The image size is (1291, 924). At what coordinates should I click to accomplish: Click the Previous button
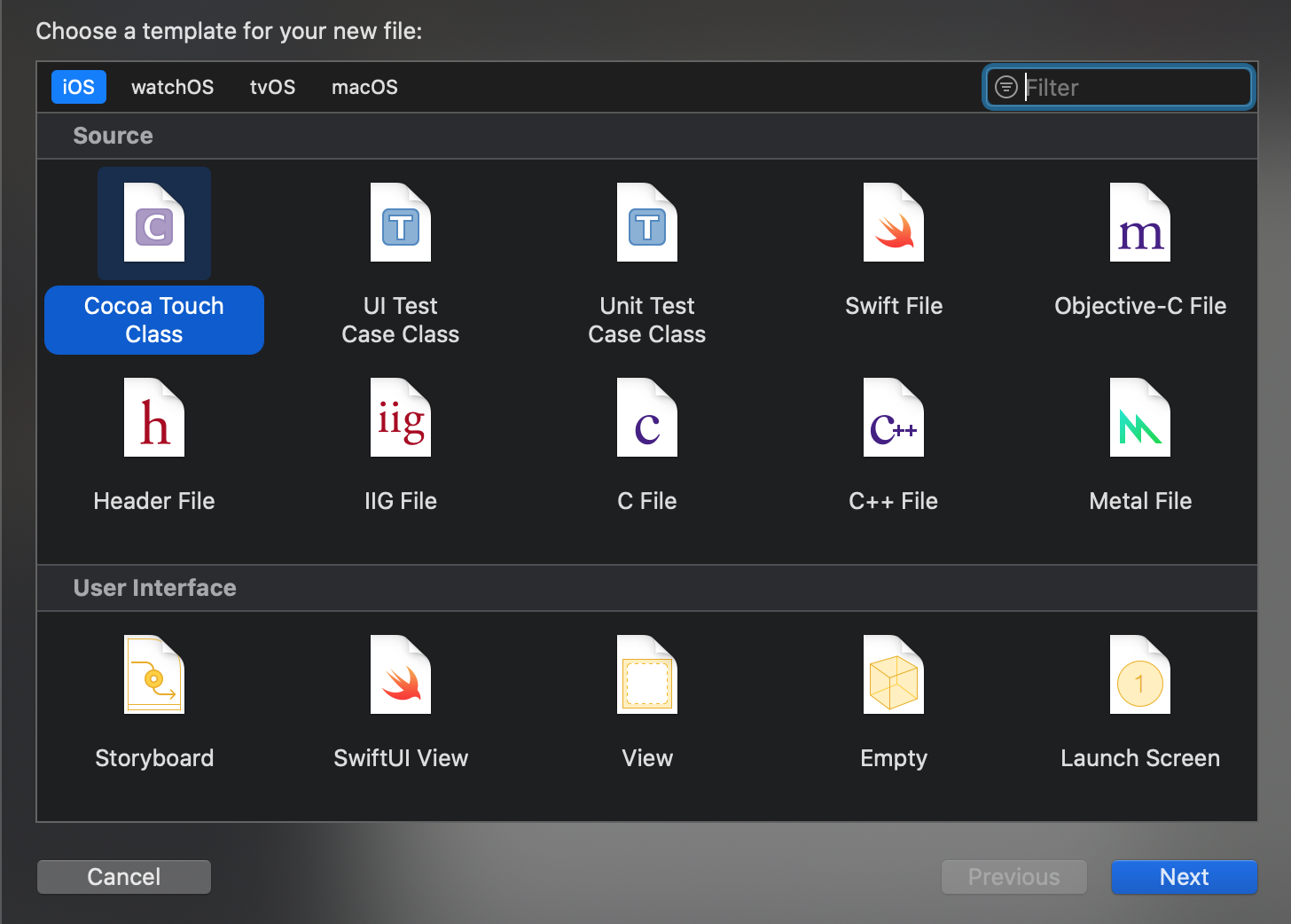(1014, 877)
